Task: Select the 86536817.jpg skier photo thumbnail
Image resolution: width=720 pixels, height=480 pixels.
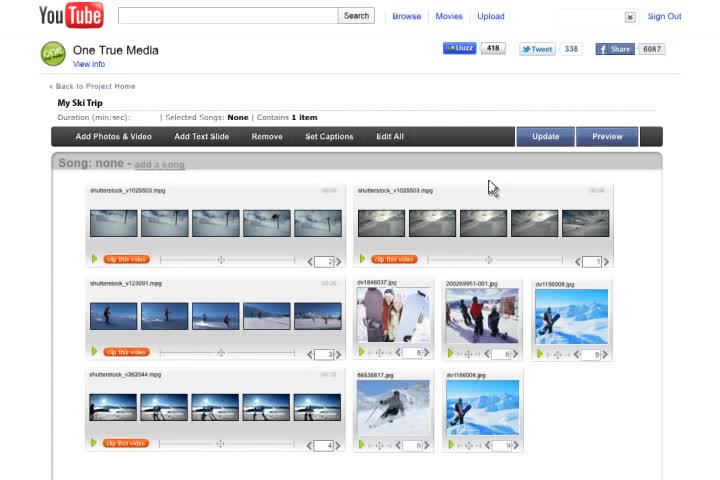Action: [x=394, y=407]
